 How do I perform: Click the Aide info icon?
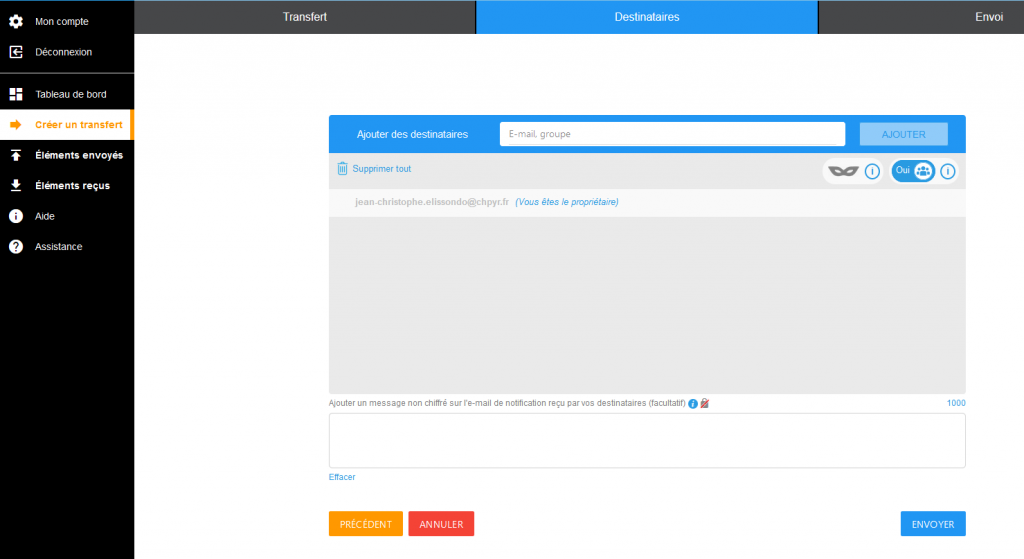click(x=16, y=216)
